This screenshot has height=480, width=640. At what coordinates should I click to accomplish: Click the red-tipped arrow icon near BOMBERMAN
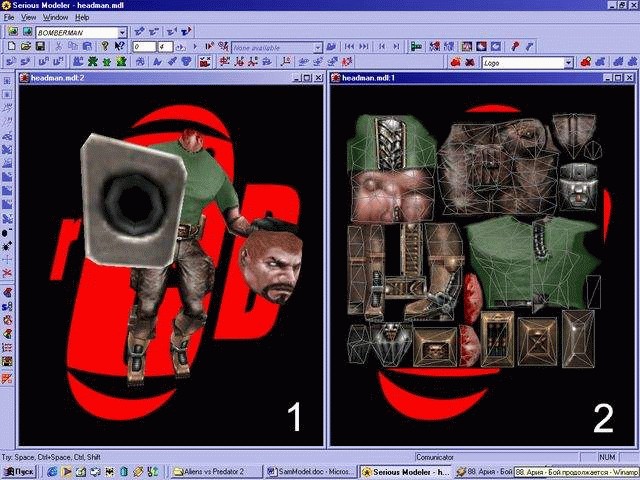pyautogui.click(x=186, y=31)
